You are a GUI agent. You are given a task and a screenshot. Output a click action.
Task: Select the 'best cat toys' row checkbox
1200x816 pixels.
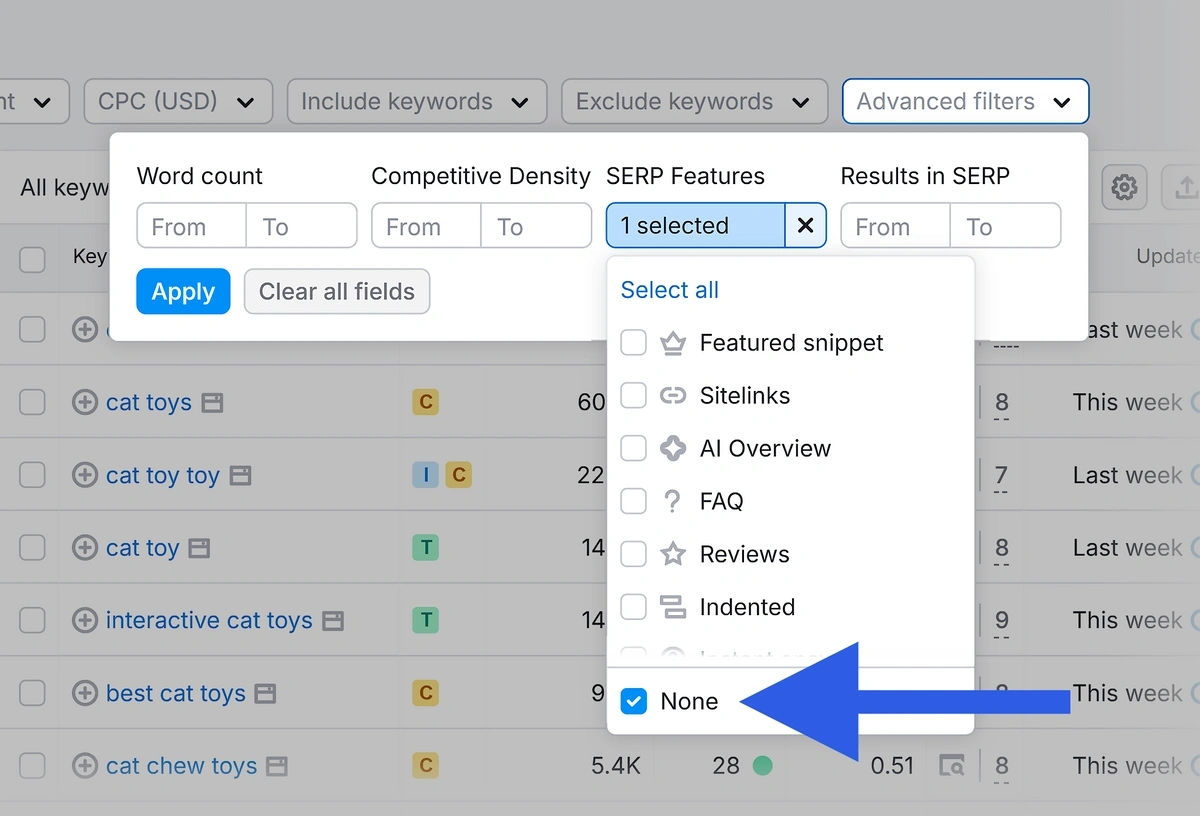[33, 693]
